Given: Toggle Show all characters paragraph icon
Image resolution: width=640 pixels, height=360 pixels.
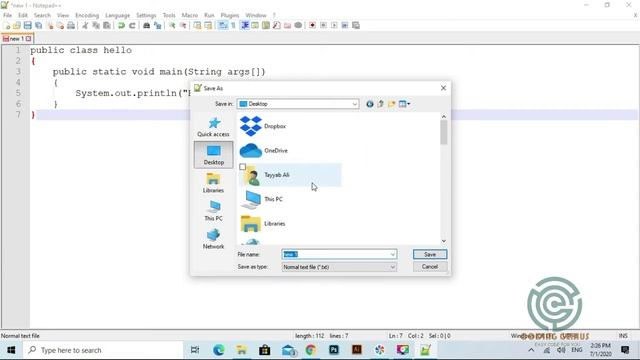Looking at the screenshot, I should 233,25.
